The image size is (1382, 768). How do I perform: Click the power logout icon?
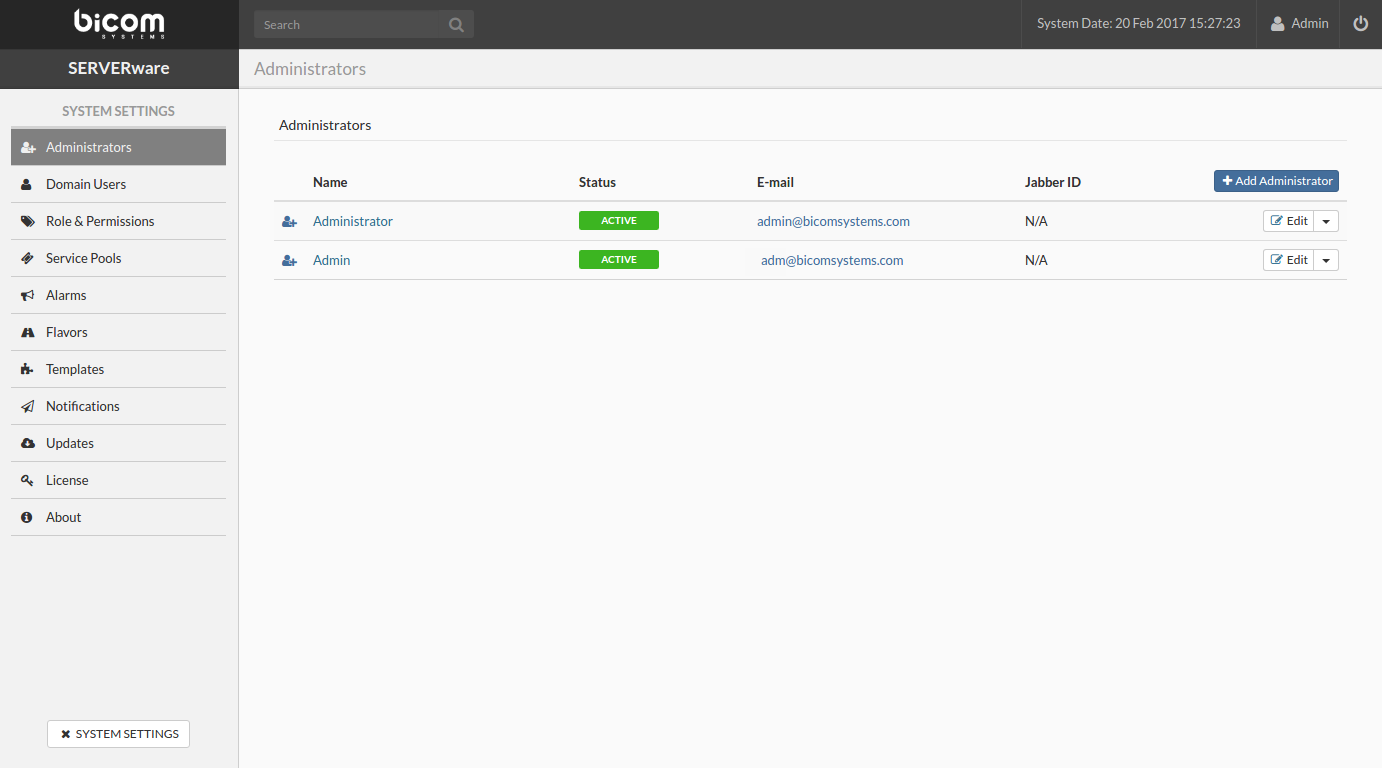[1360, 24]
